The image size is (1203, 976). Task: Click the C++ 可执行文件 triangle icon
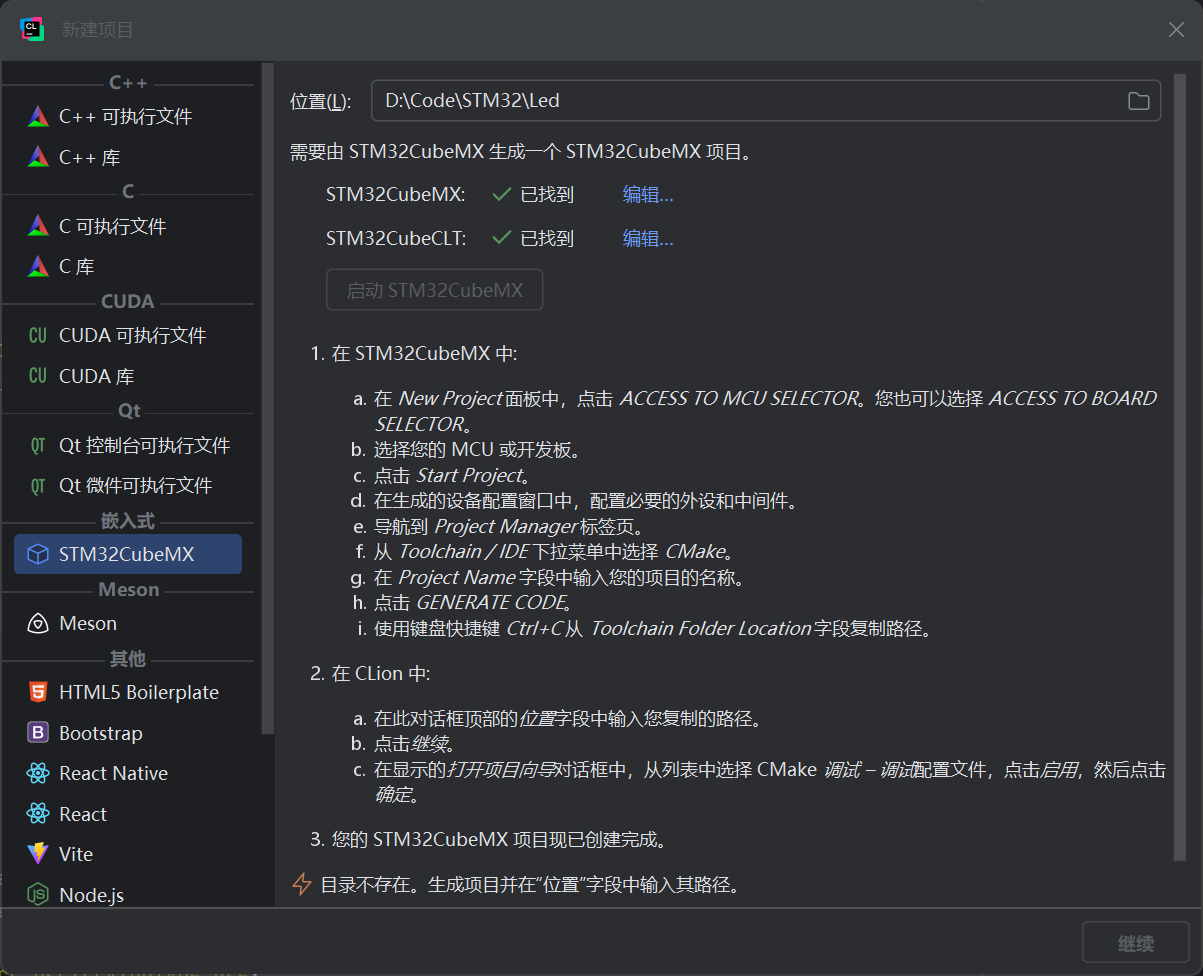pos(38,116)
